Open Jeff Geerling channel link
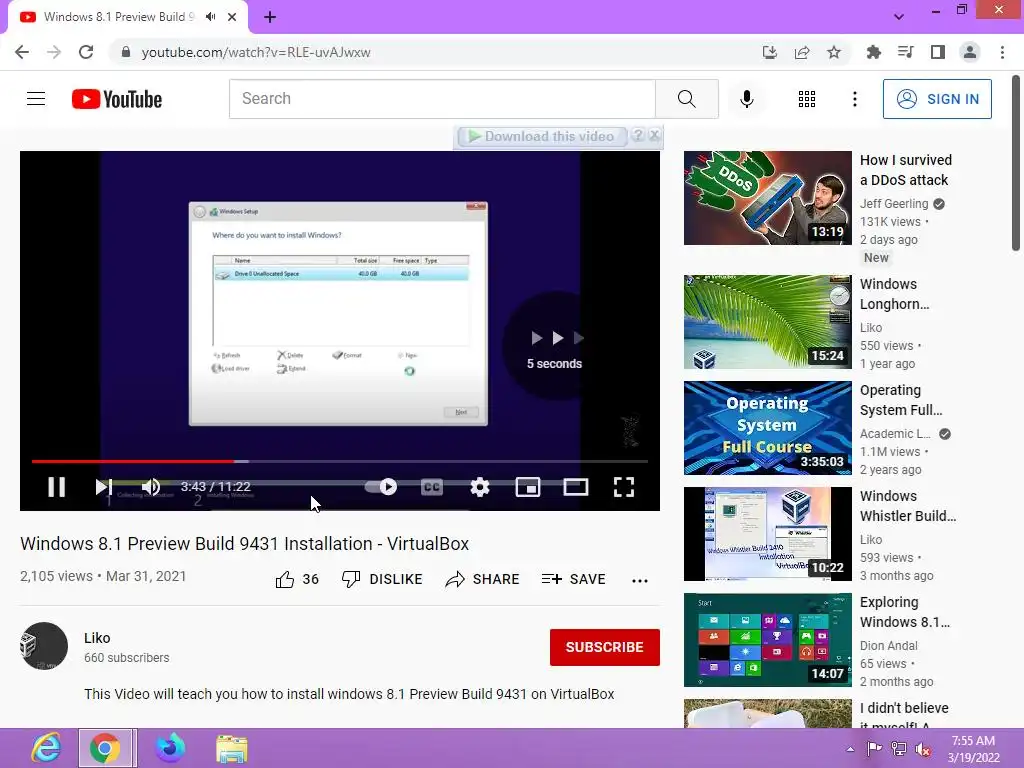The height and width of the screenshot is (768, 1024). 894,204
